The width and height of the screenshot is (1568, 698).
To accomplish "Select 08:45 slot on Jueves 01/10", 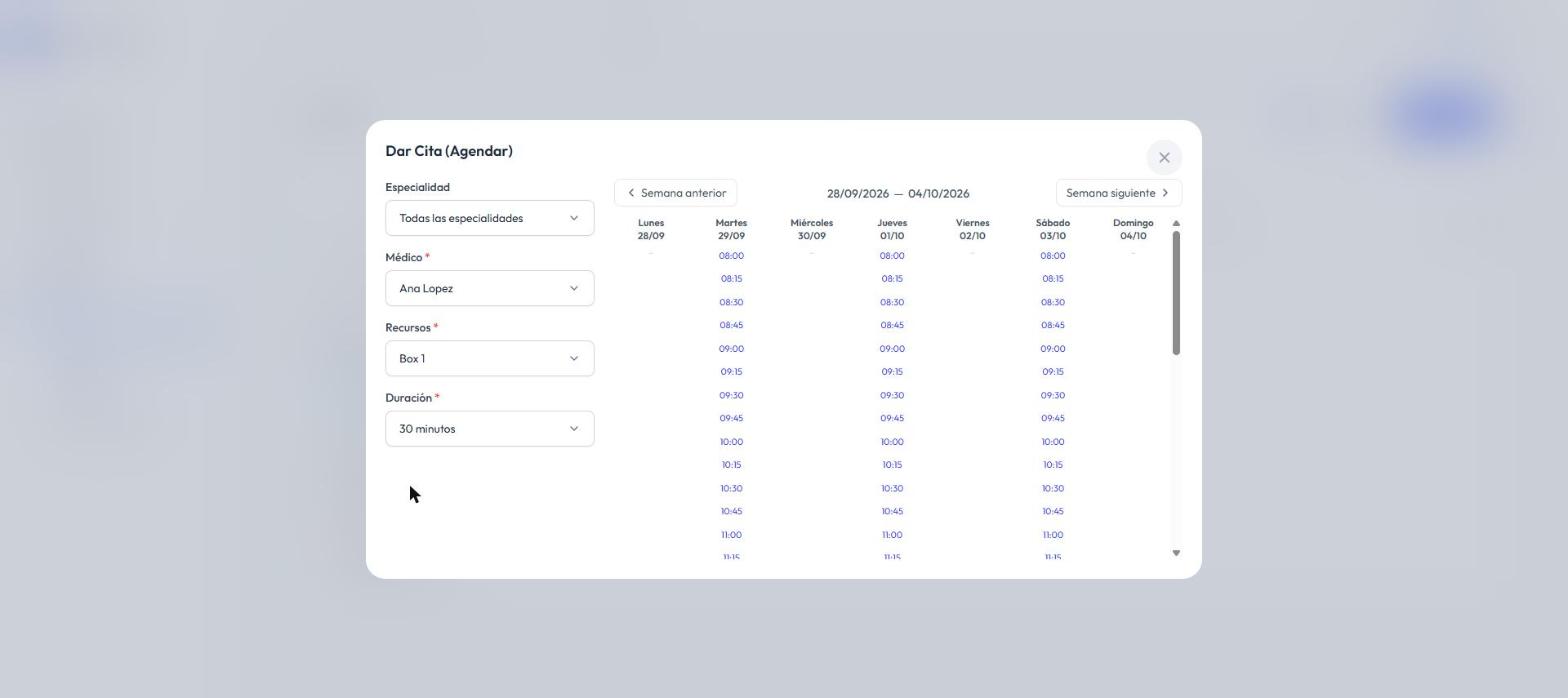I will coord(892,325).
